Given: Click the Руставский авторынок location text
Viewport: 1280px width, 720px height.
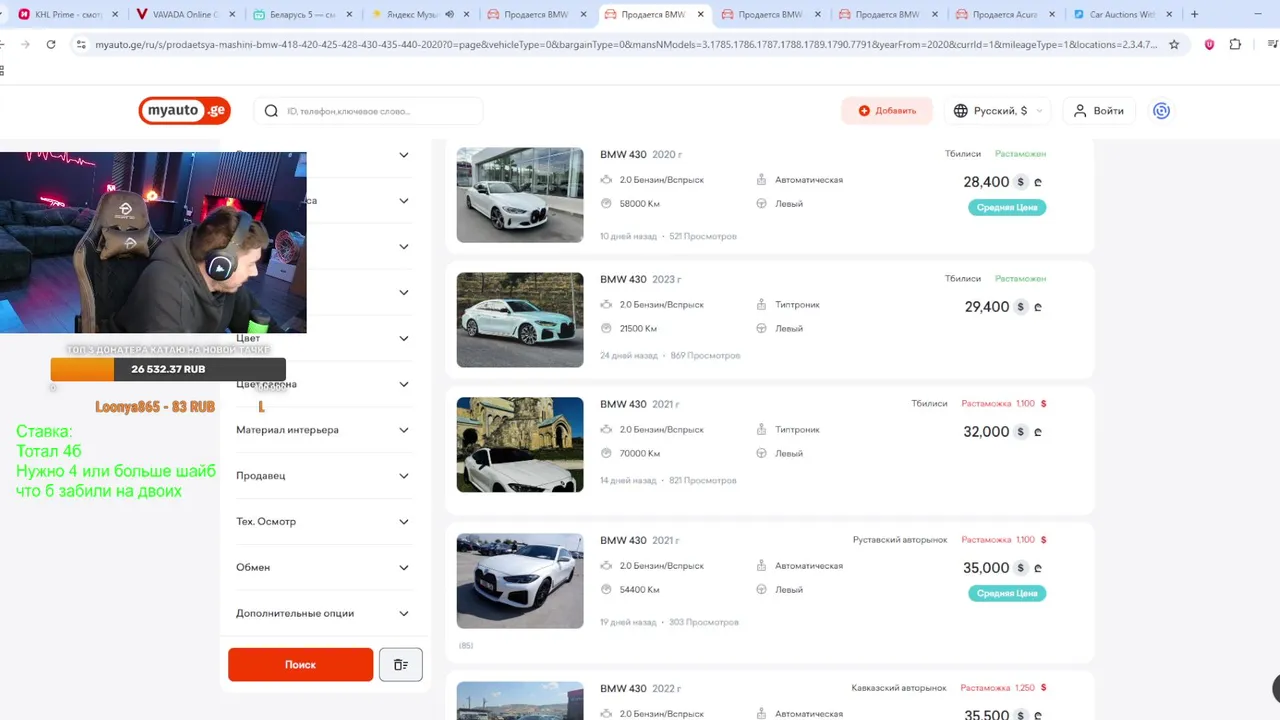Looking at the screenshot, I should (900, 540).
